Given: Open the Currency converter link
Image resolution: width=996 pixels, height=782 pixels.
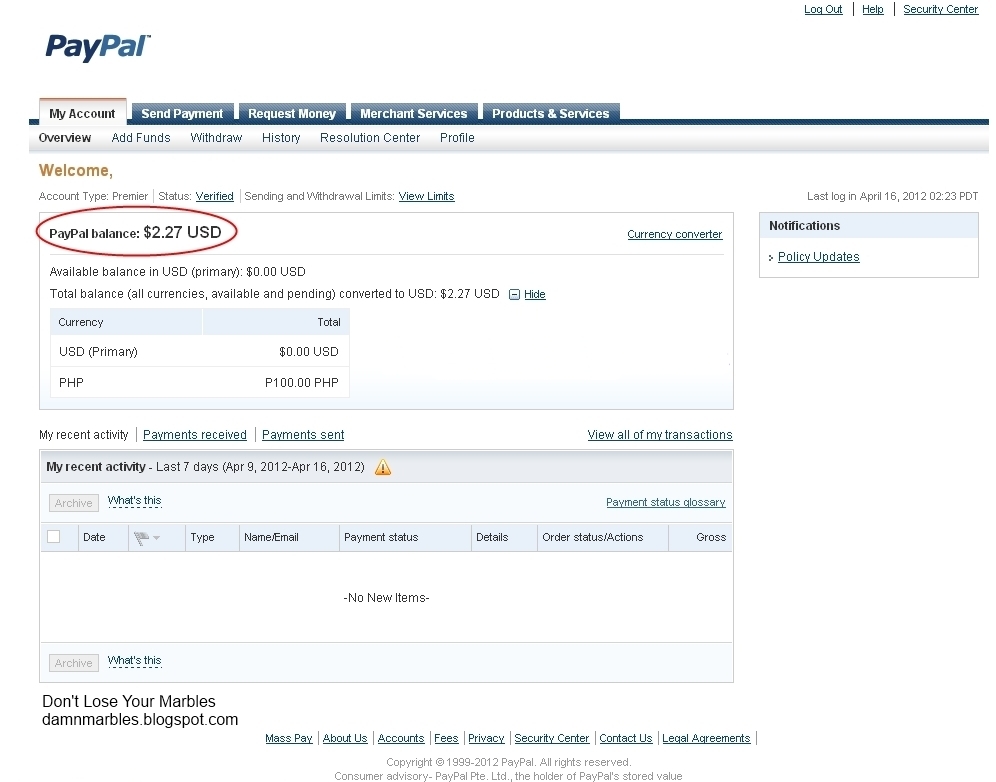Looking at the screenshot, I should tap(675, 234).
